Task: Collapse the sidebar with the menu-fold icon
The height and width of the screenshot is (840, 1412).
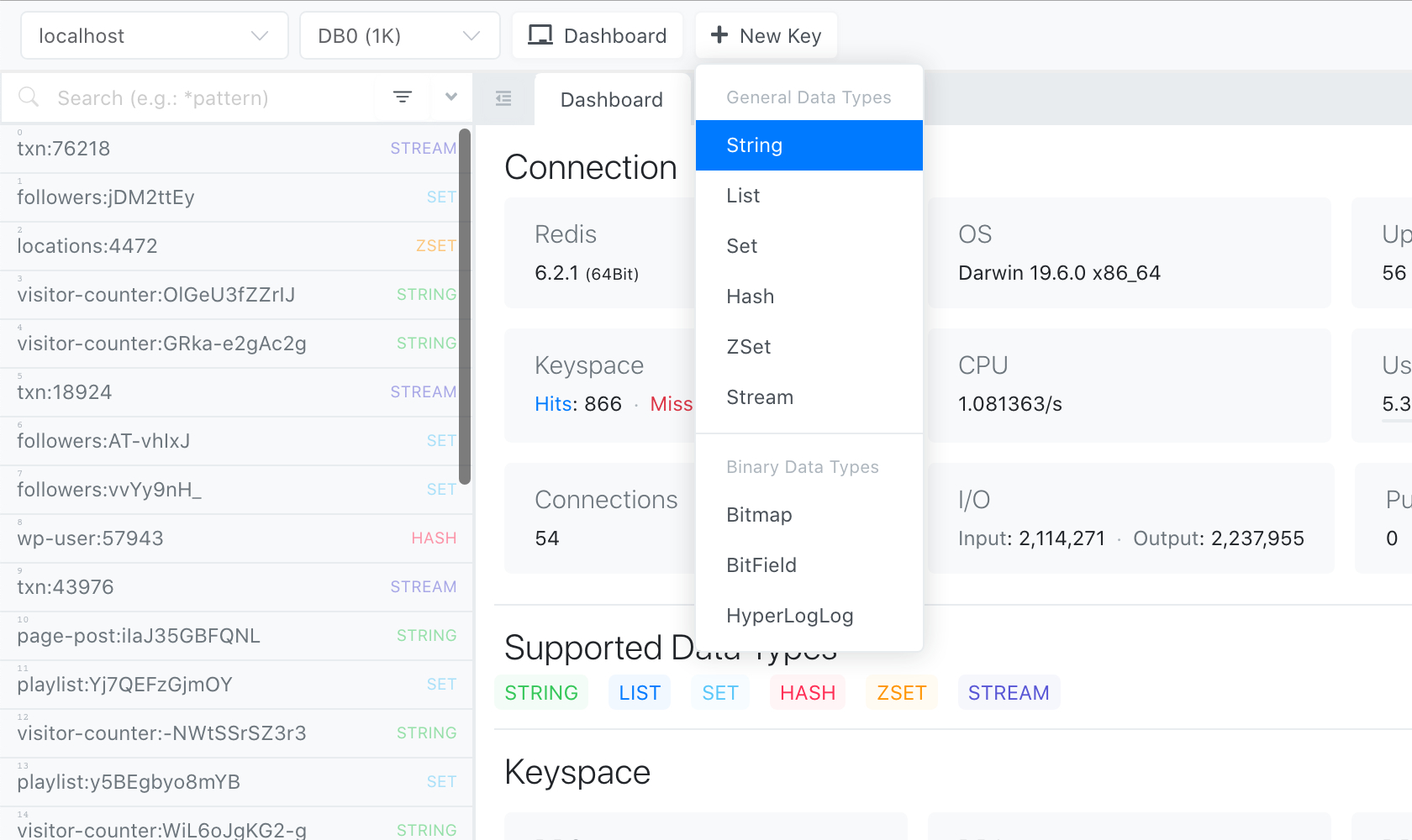Action: [x=503, y=99]
